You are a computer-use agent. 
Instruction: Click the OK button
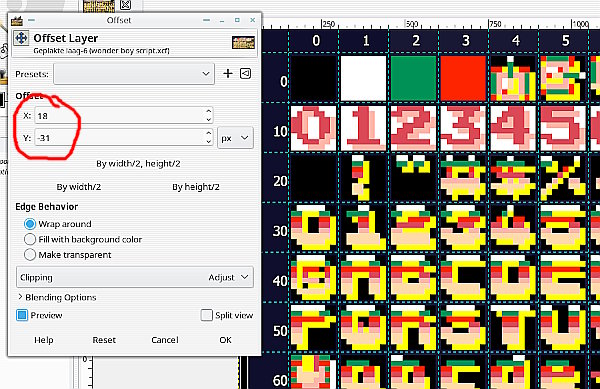point(225,340)
